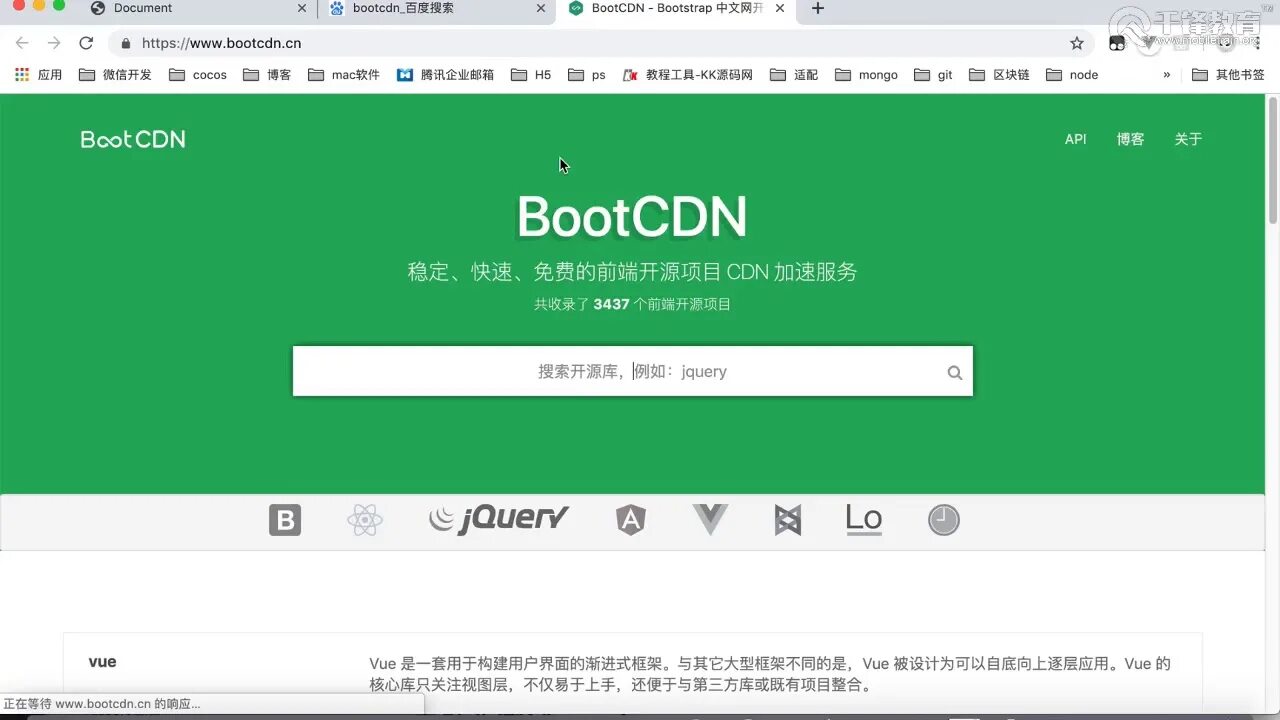1280x720 pixels.
Task: Open the Vue logo library
Action: point(710,520)
